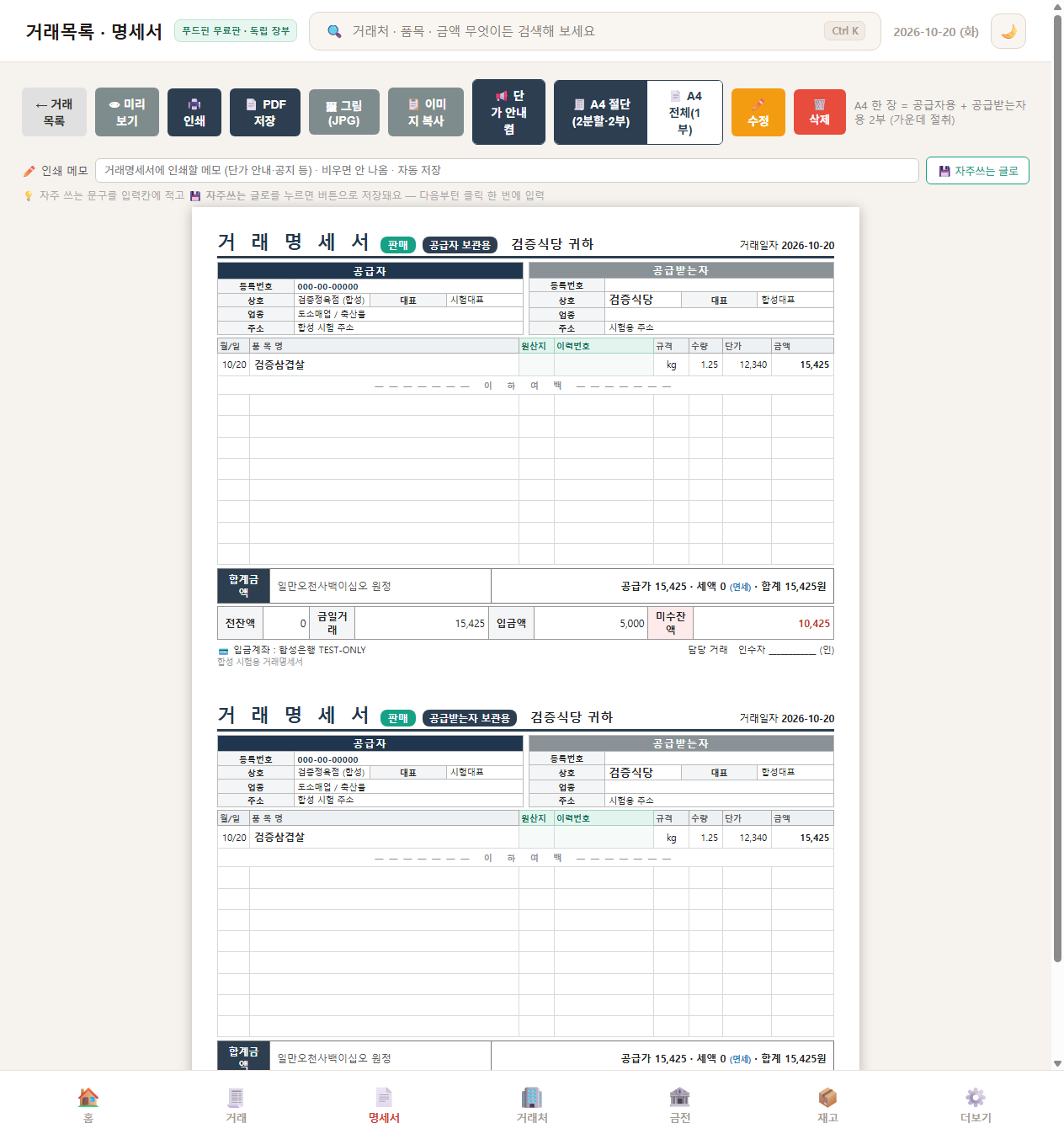Focus the 거래처·품목·금액 search field

click(594, 31)
